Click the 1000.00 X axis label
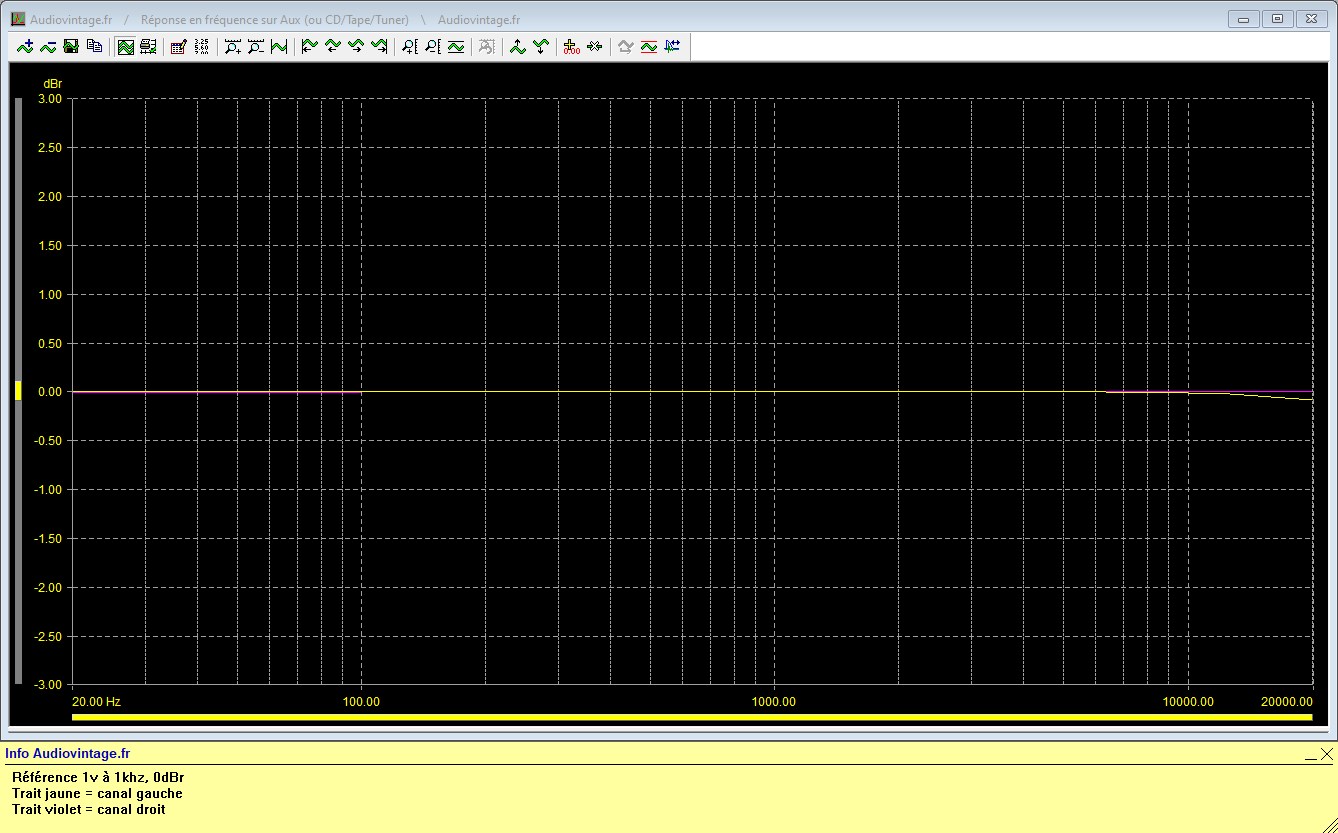 [x=774, y=701]
